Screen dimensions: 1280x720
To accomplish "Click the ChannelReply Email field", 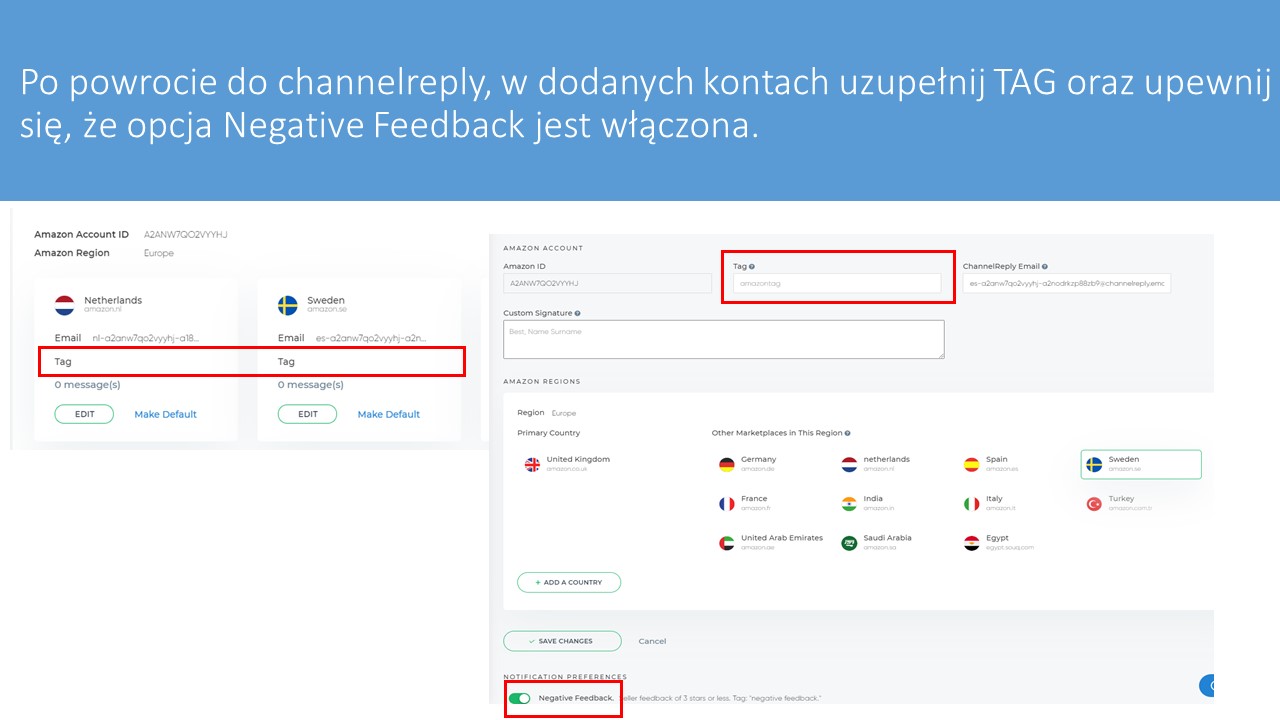I will (x=1067, y=284).
